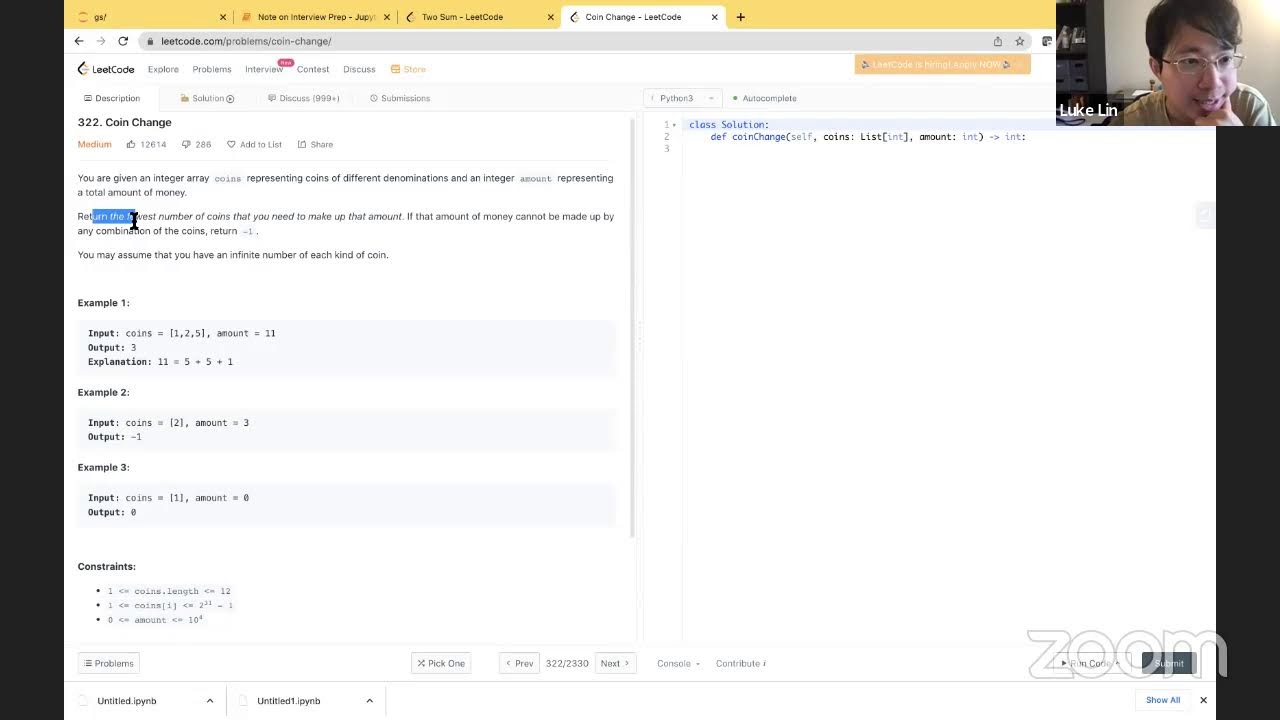Click Show All in the downloads bar

[x=1163, y=700]
